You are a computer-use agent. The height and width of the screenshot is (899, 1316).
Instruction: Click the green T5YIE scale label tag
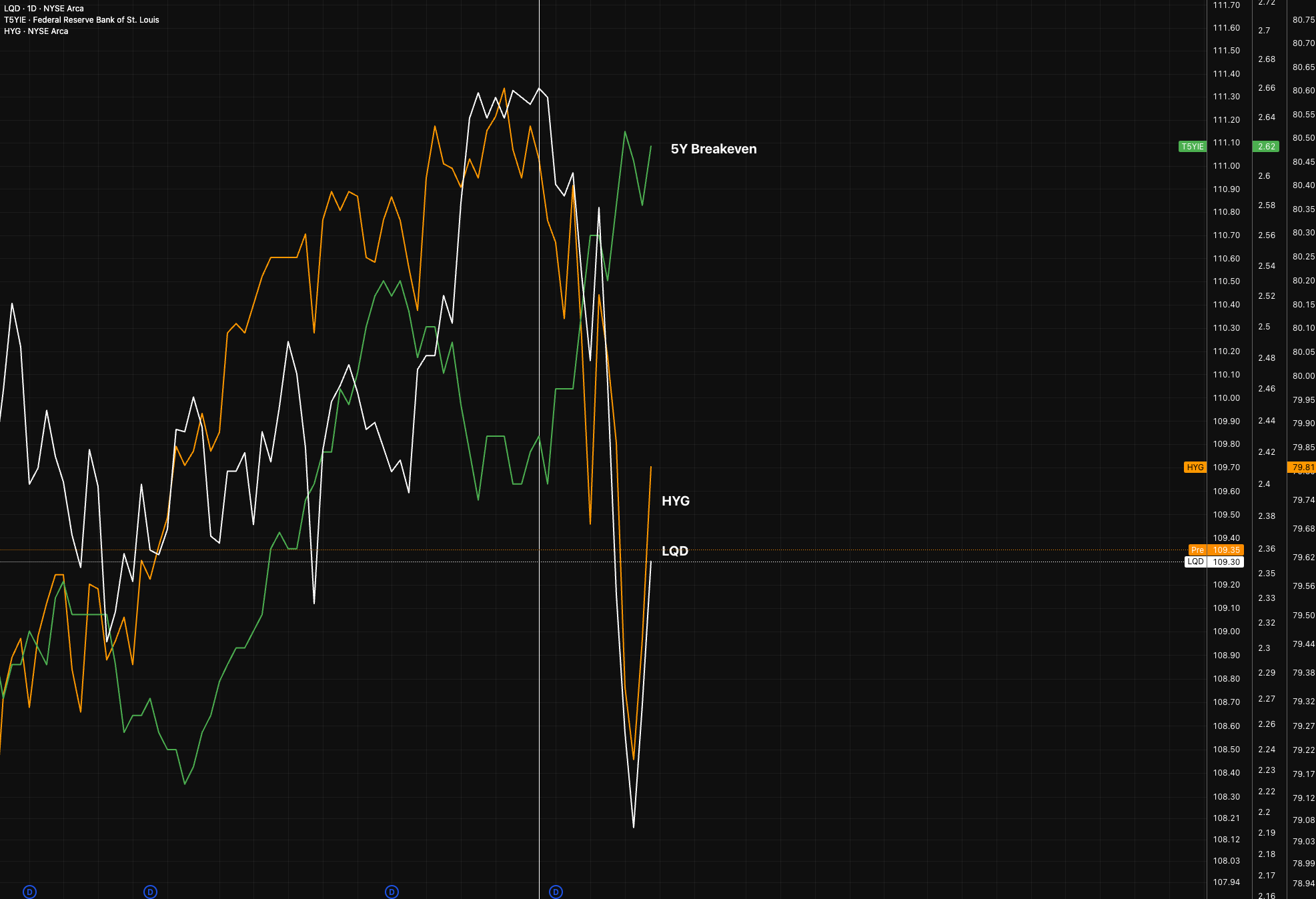pos(1193,147)
